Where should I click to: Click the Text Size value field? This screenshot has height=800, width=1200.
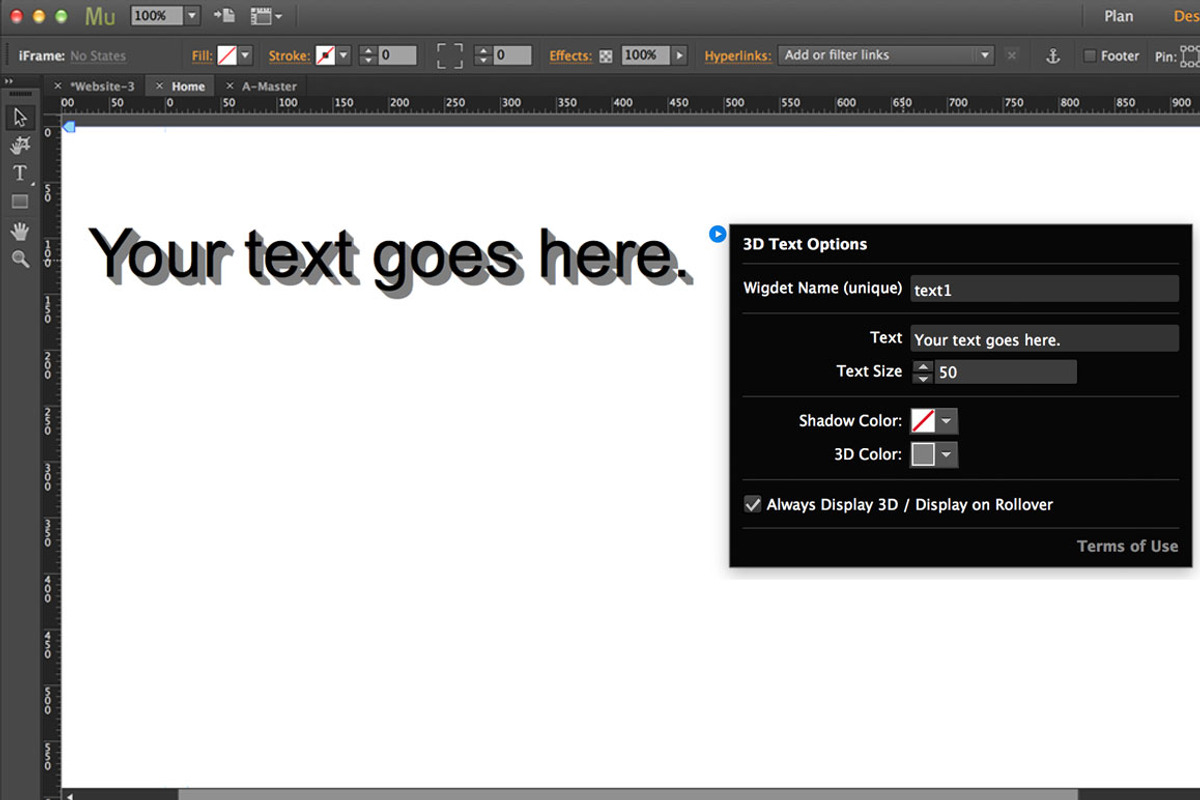(1005, 372)
